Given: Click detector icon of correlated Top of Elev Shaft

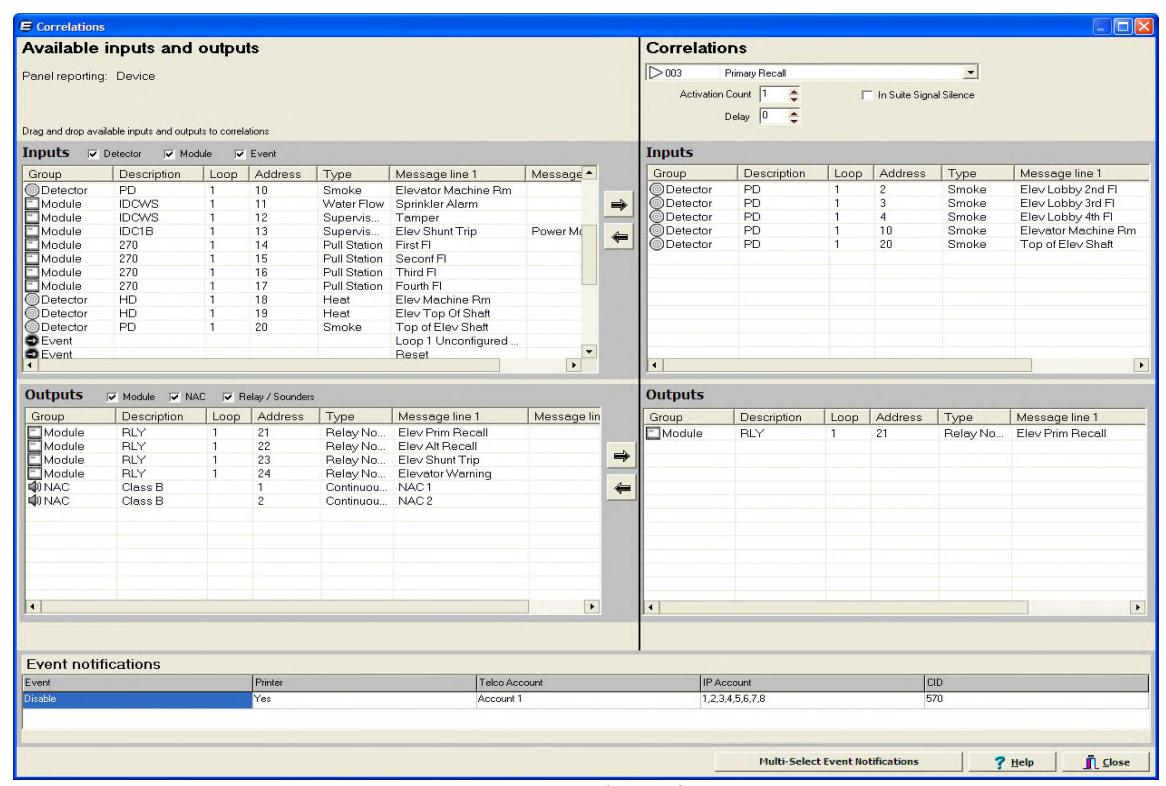Looking at the screenshot, I should coord(657,244).
